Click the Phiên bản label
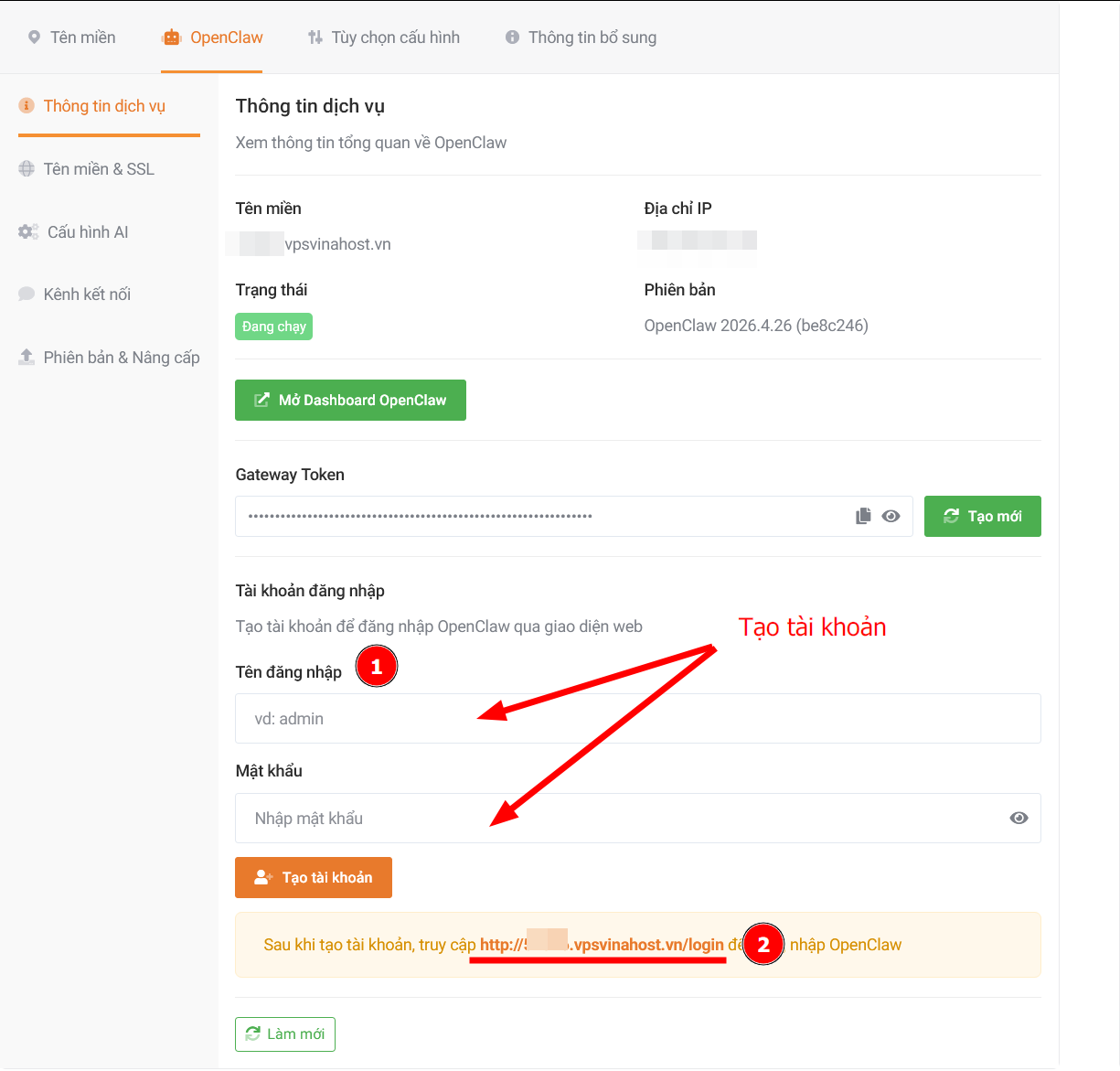 tap(679, 290)
